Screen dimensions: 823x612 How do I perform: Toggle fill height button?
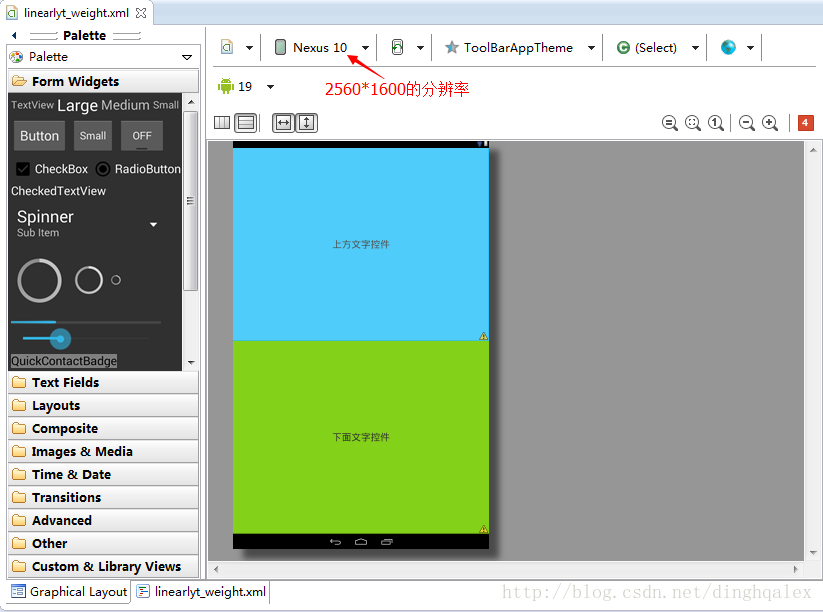[x=307, y=123]
